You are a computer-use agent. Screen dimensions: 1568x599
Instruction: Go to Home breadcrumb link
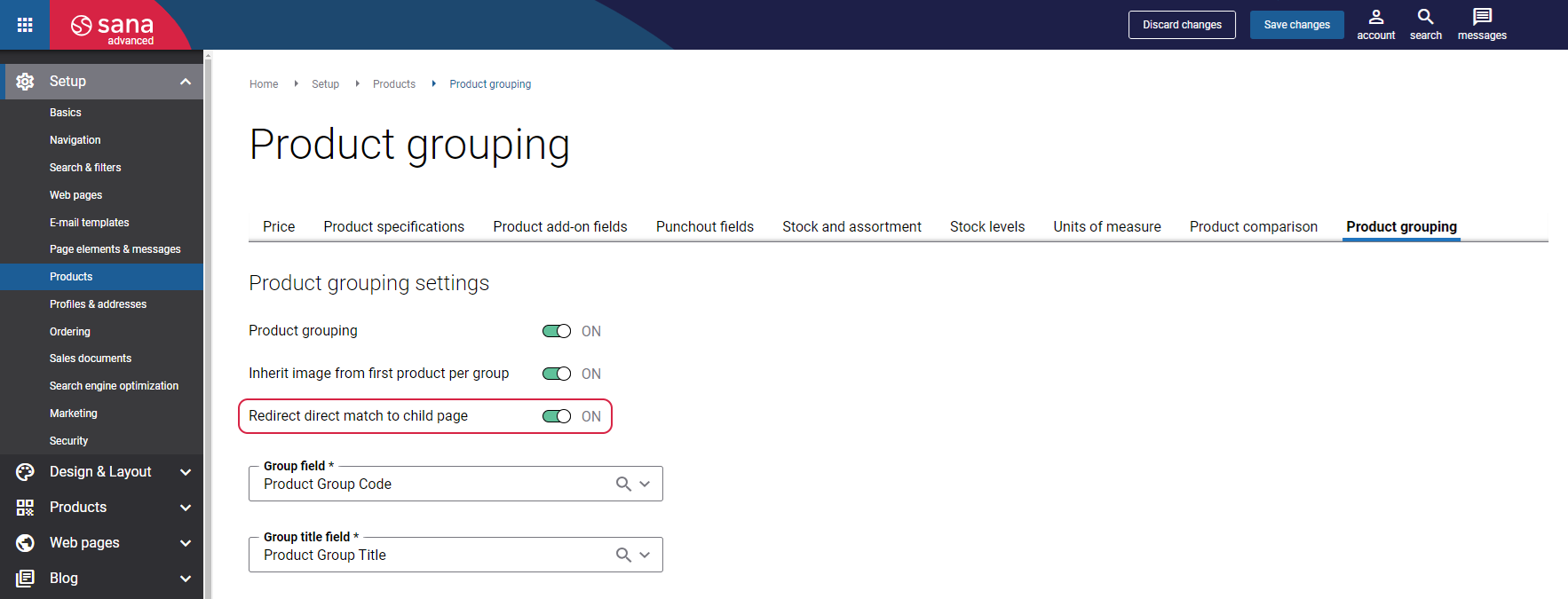264,84
